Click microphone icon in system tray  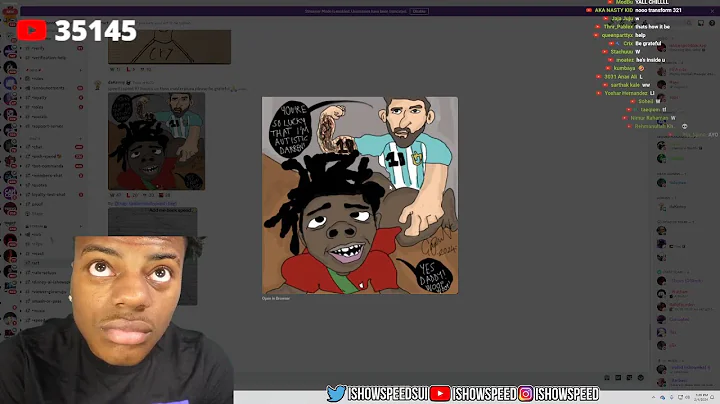pos(671,398)
